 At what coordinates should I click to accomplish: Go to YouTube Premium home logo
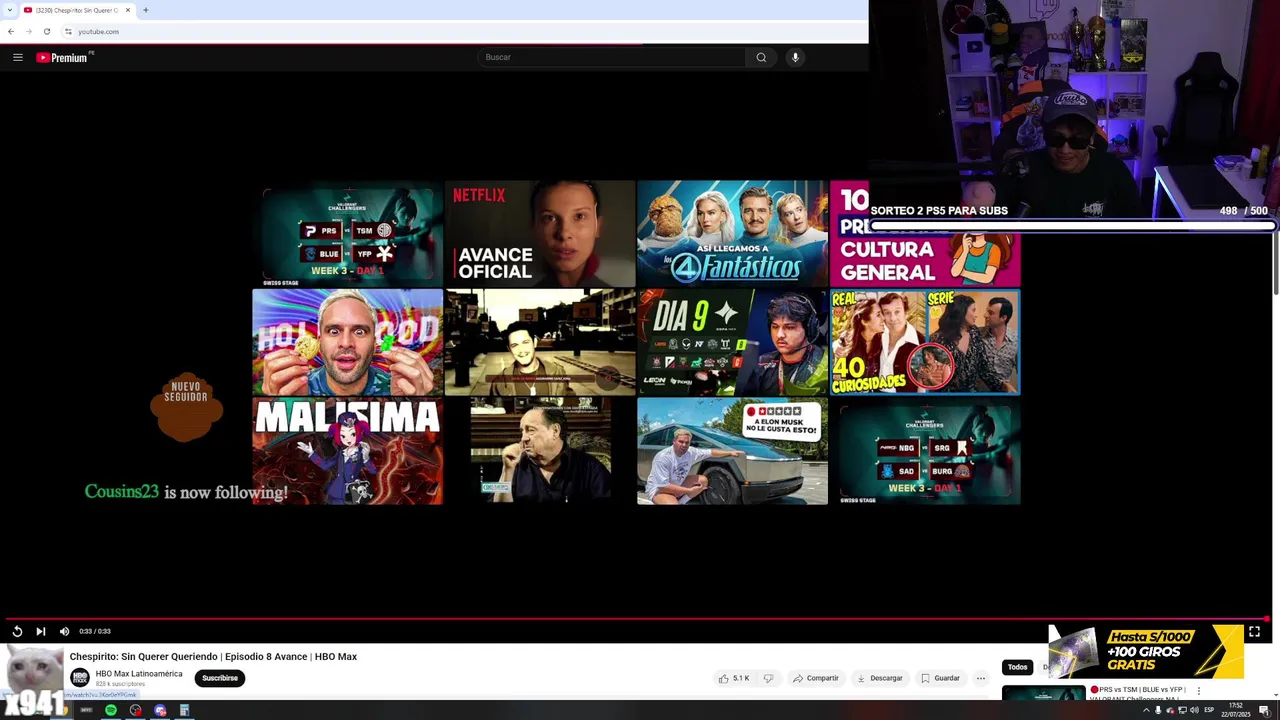click(63, 57)
